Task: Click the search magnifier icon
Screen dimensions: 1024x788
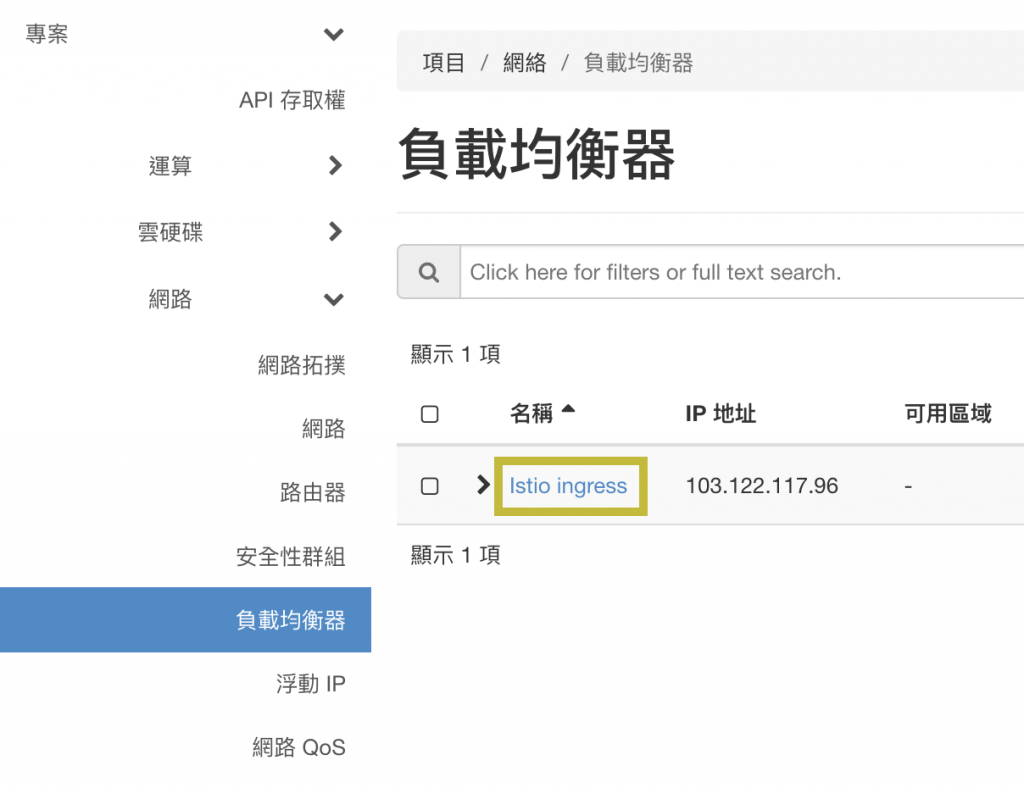Action: 428,272
